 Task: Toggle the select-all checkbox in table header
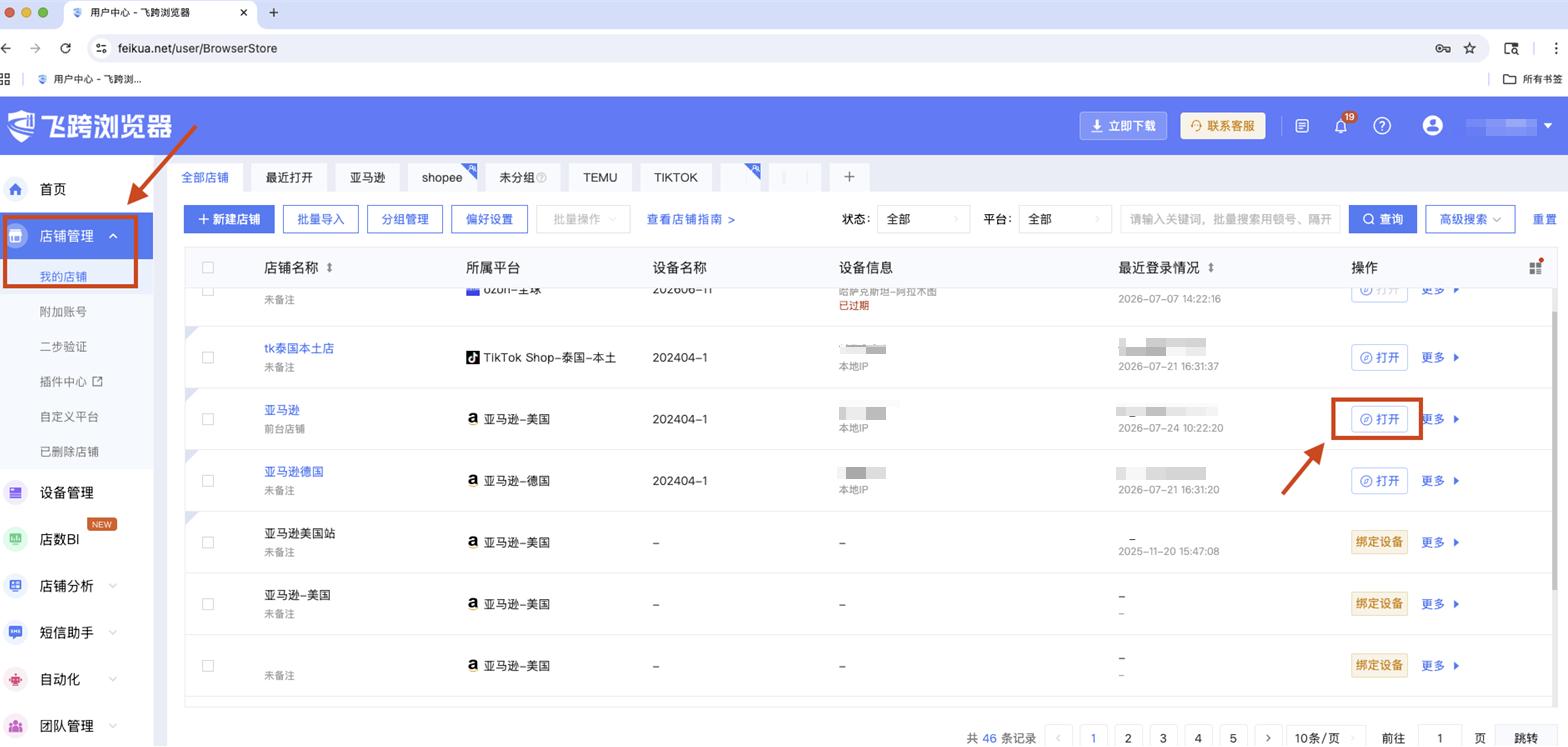click(208, 267)
